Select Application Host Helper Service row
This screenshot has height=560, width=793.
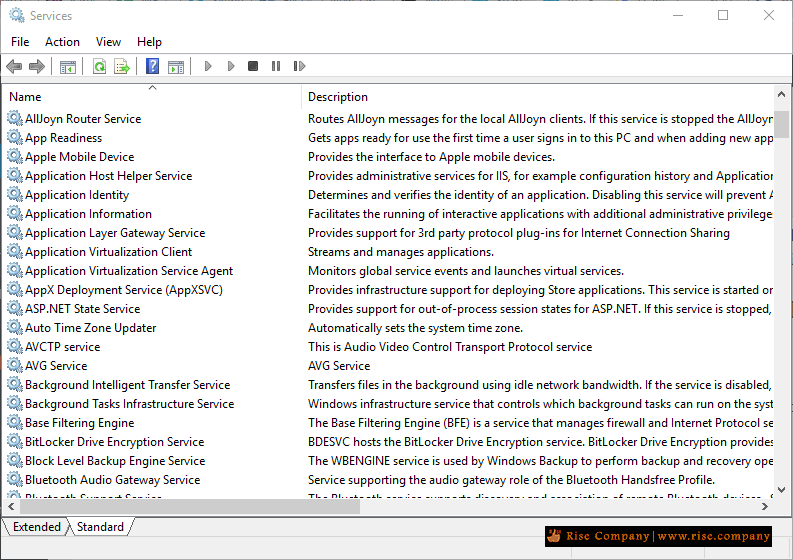pos(388,176)
